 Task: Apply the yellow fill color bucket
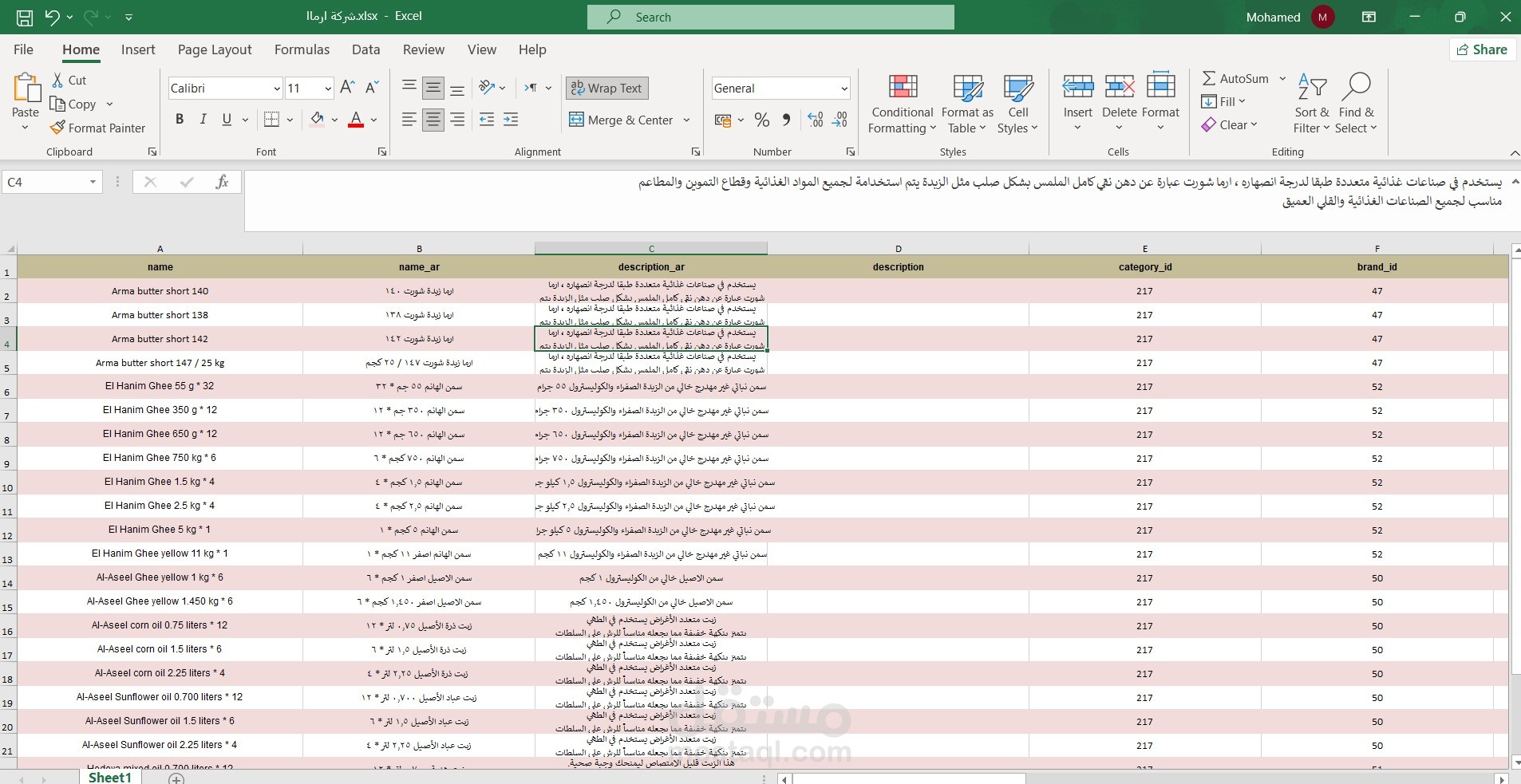pyautogui.click(x=317, y=120)
